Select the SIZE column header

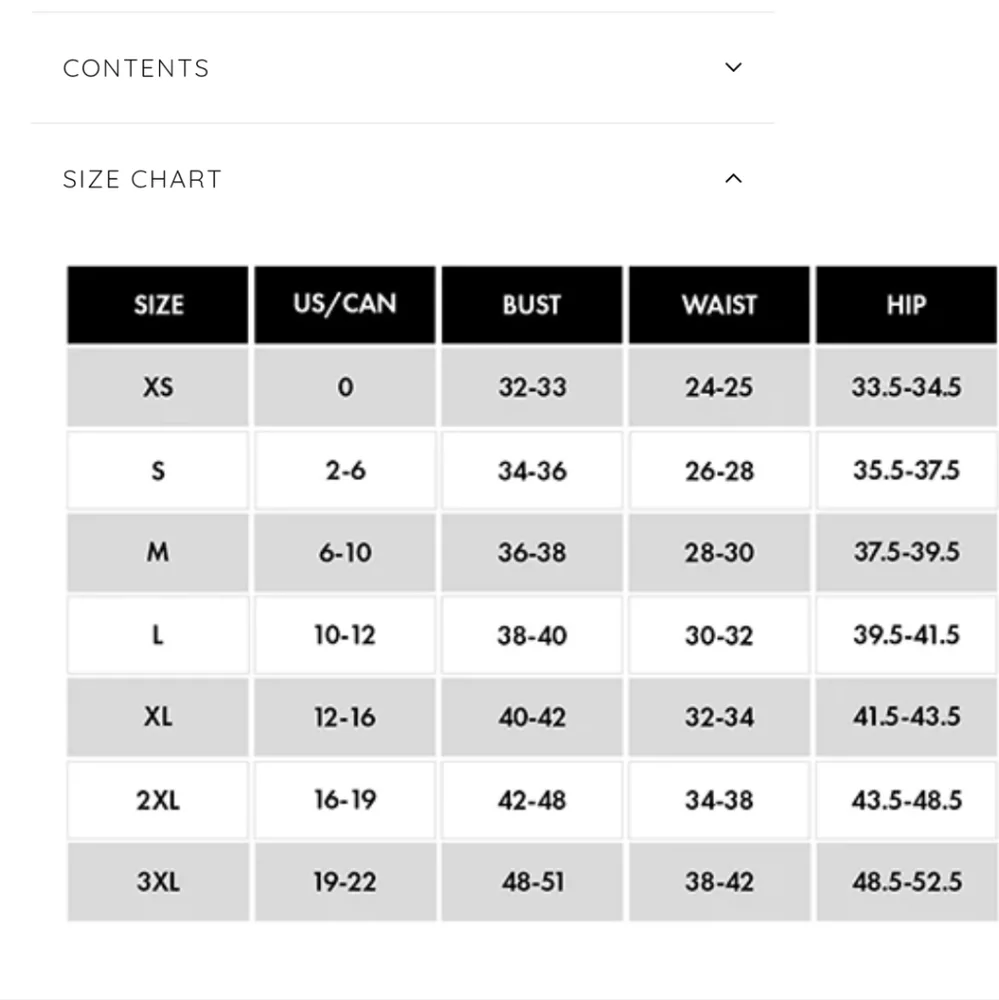158,305
